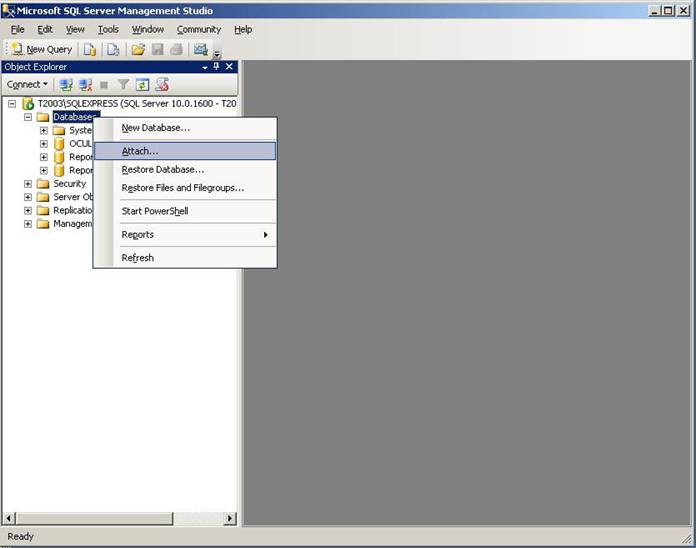Click the Object Explorer Refresh icon

point(142,84)
